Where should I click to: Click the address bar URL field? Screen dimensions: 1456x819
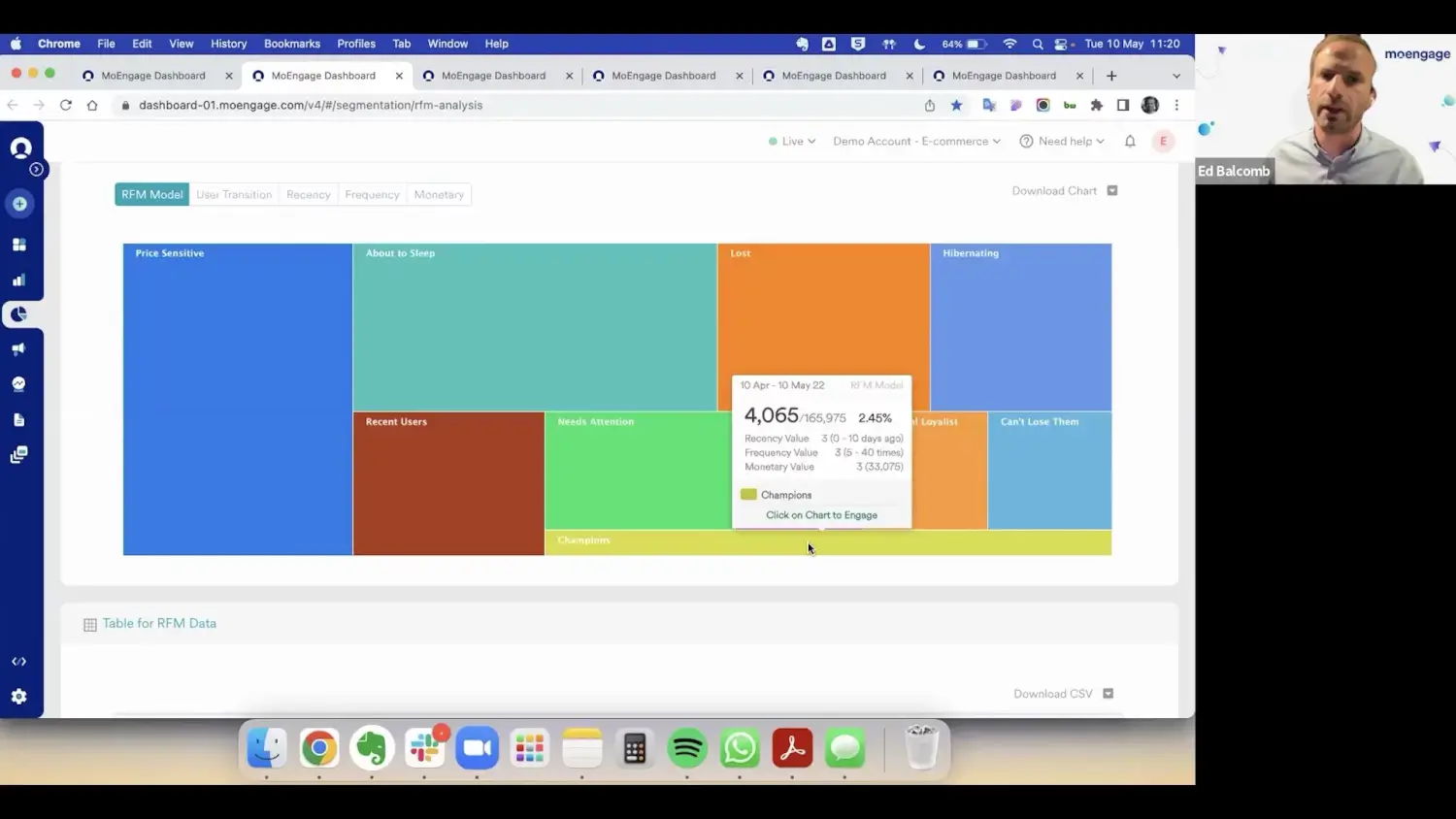pos(514,105)
